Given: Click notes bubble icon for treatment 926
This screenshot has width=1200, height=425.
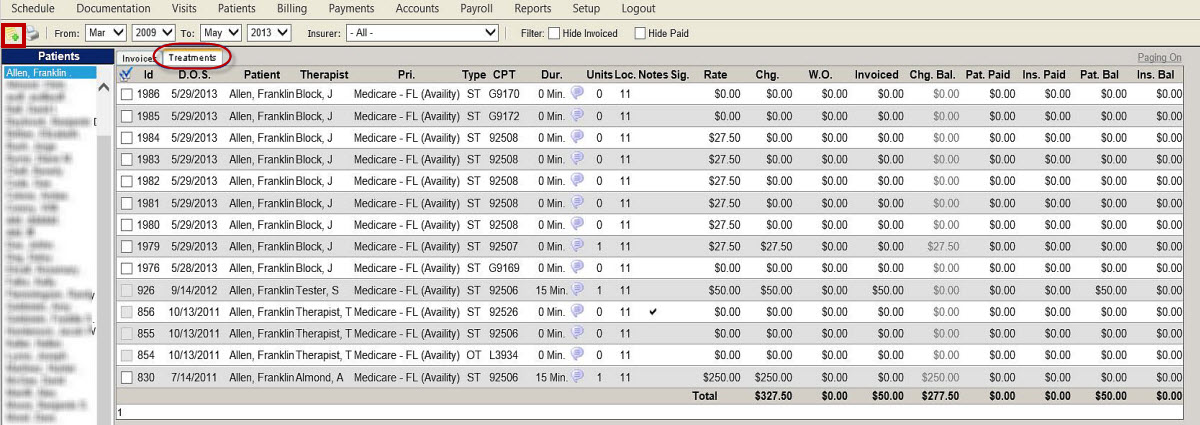Looking at the screenshot, I should point(577,290).
